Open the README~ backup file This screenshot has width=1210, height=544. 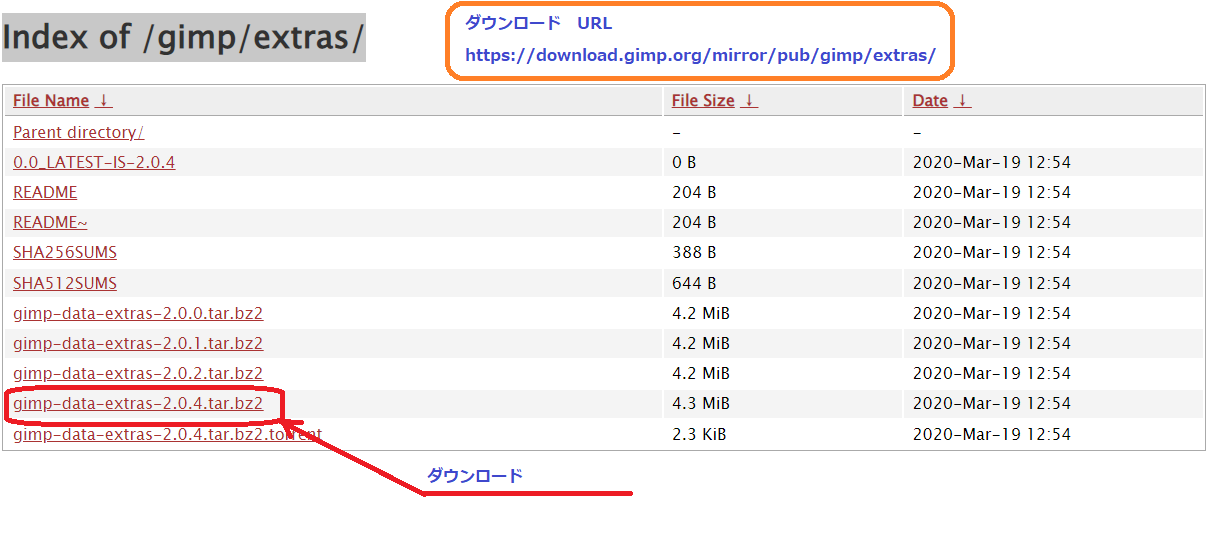coord(50,222)
